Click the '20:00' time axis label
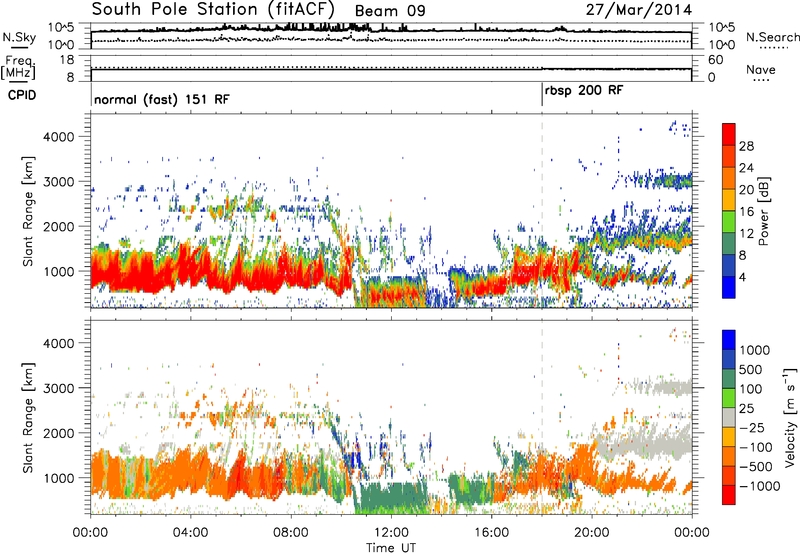800x554 pixels. 592,533
